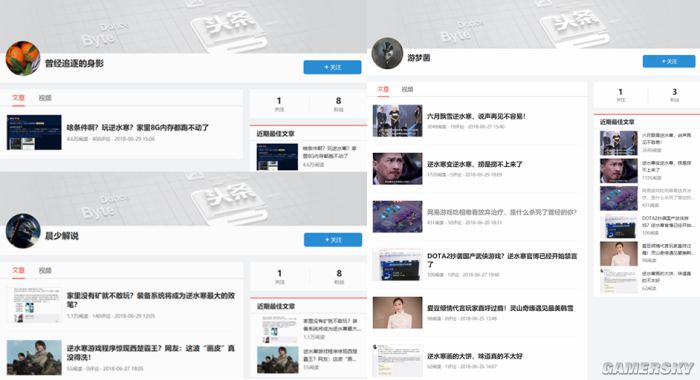Click username text 晨少解说

click(62, 236)
